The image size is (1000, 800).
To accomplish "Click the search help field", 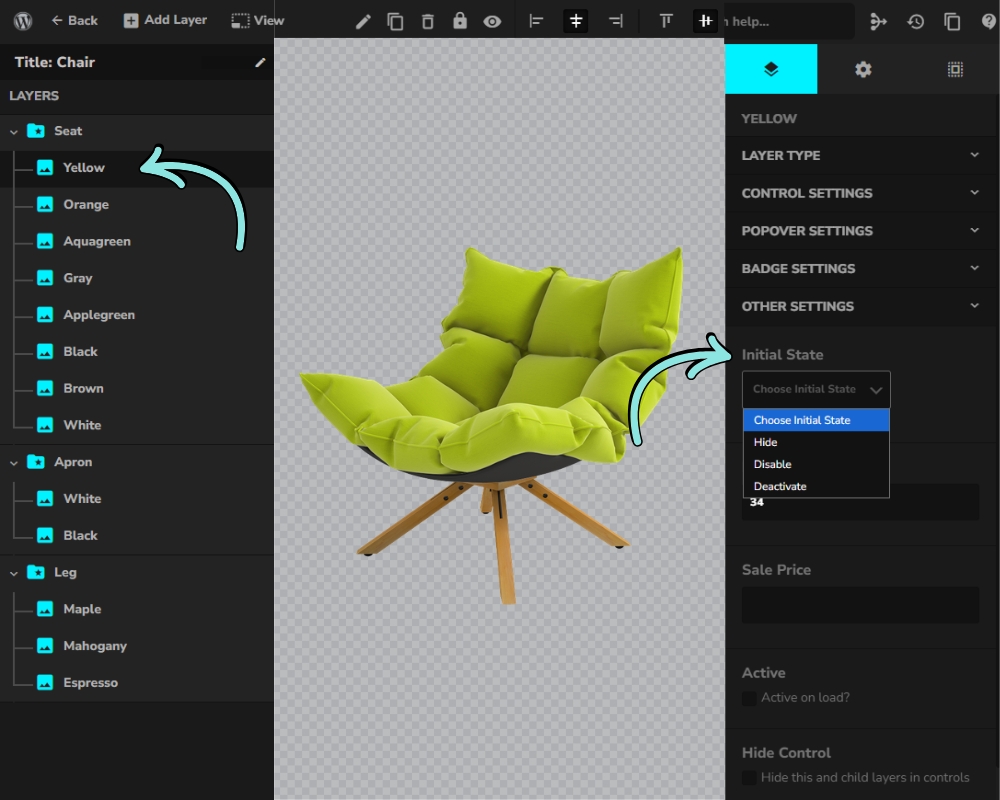I will 788,22.
